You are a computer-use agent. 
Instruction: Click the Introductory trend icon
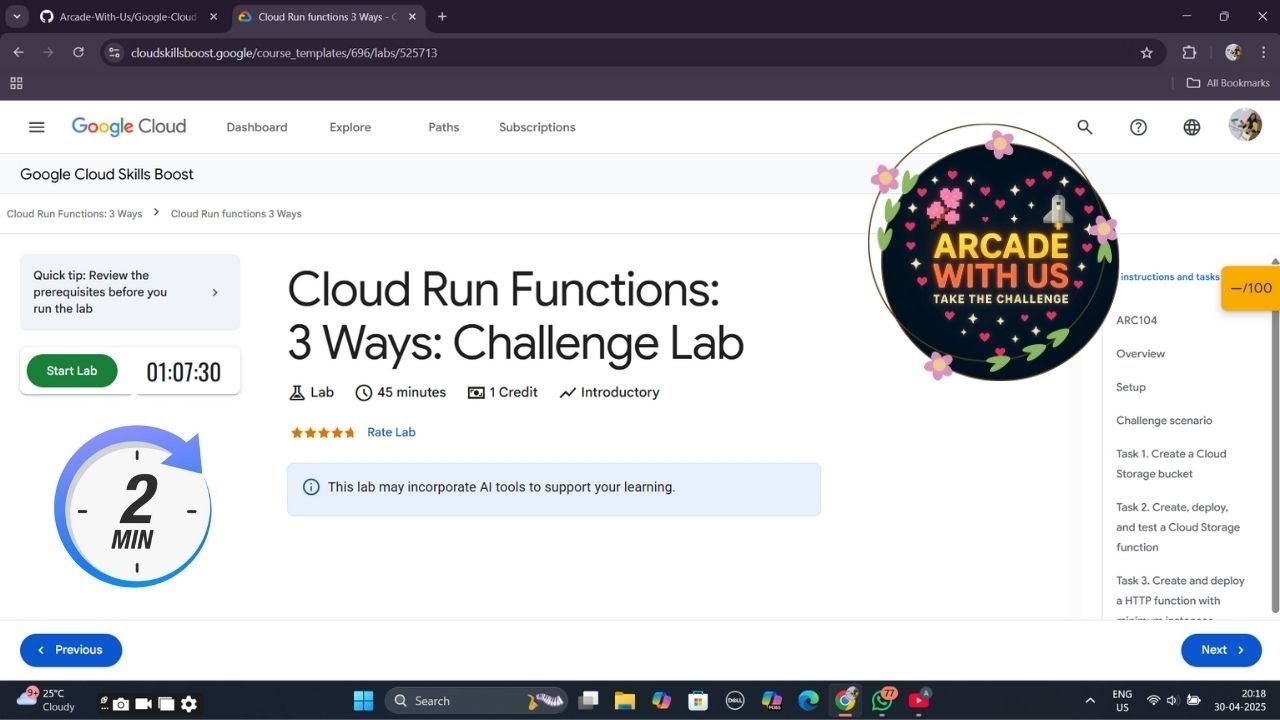pos(568,393)
